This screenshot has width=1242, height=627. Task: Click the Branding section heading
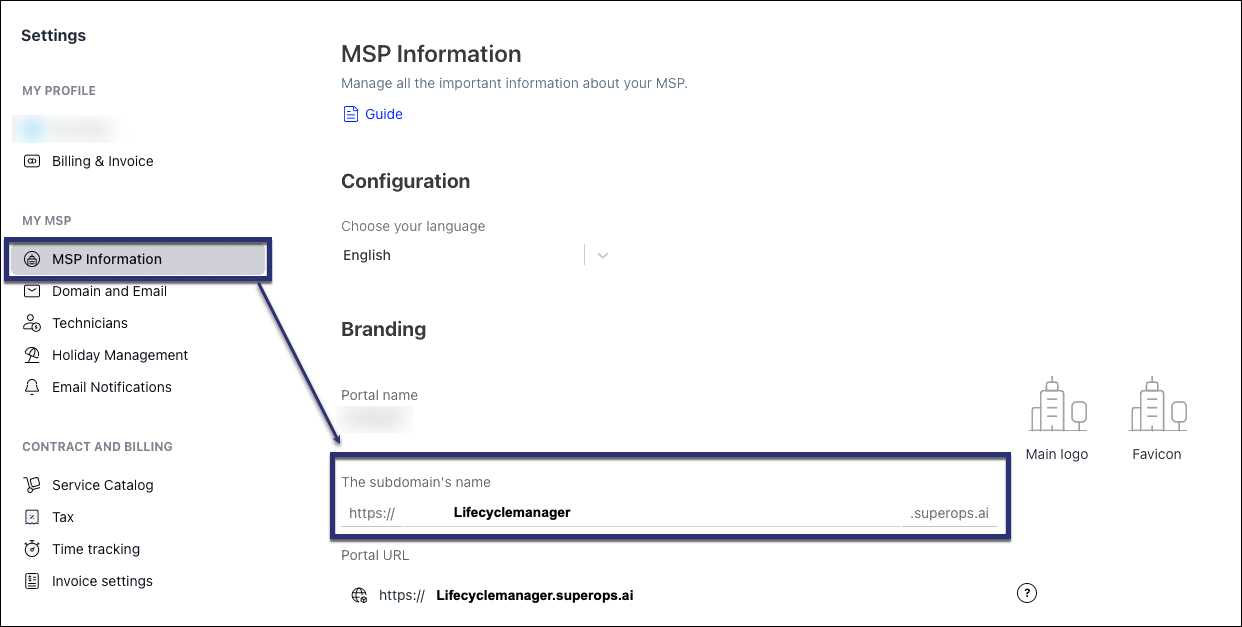click(383, 329)
